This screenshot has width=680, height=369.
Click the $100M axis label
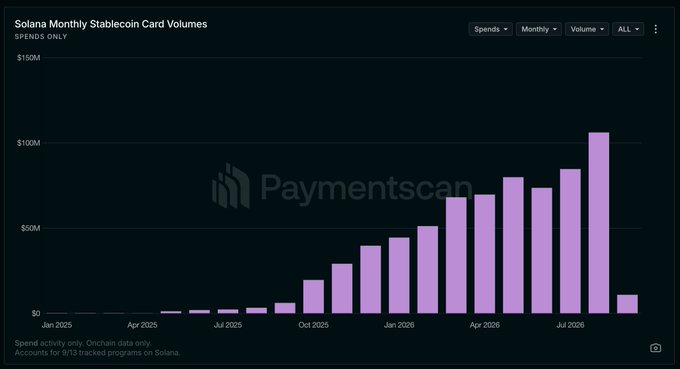tap(29, 143)
